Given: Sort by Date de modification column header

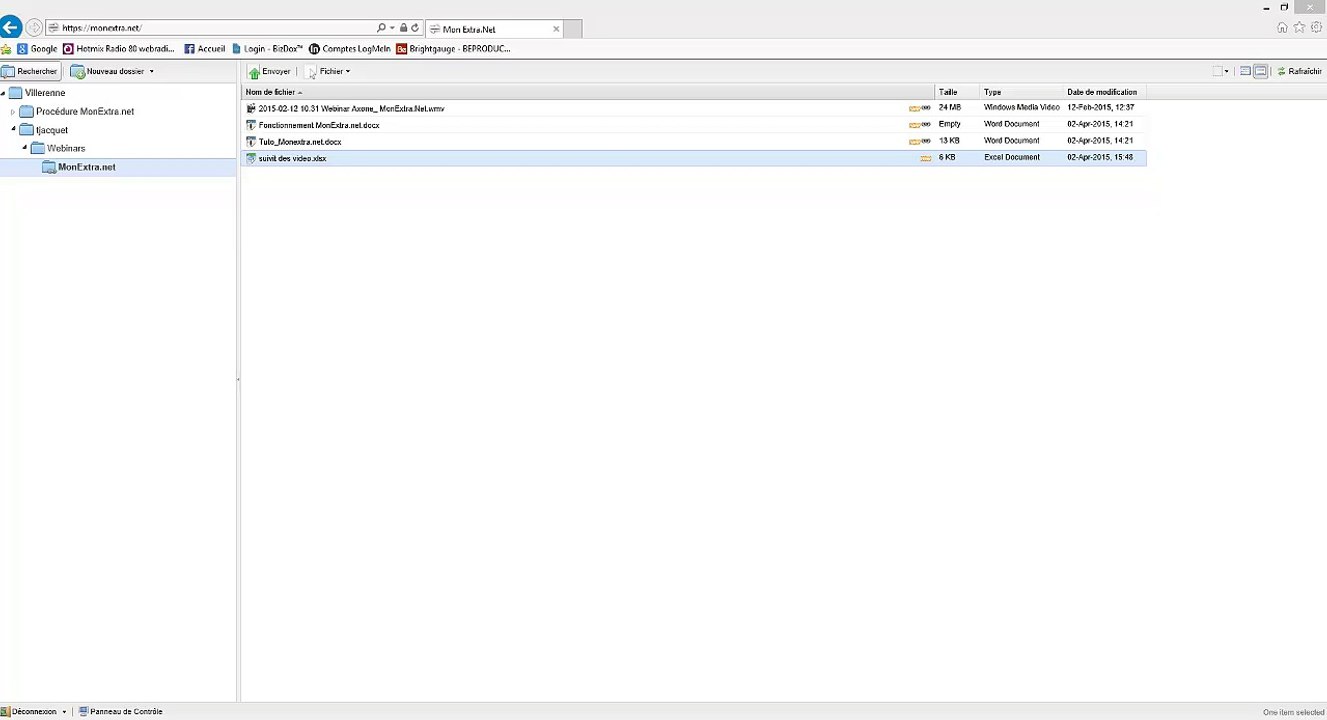Looking at the screenshot, I should click(x=1104, y=92).
